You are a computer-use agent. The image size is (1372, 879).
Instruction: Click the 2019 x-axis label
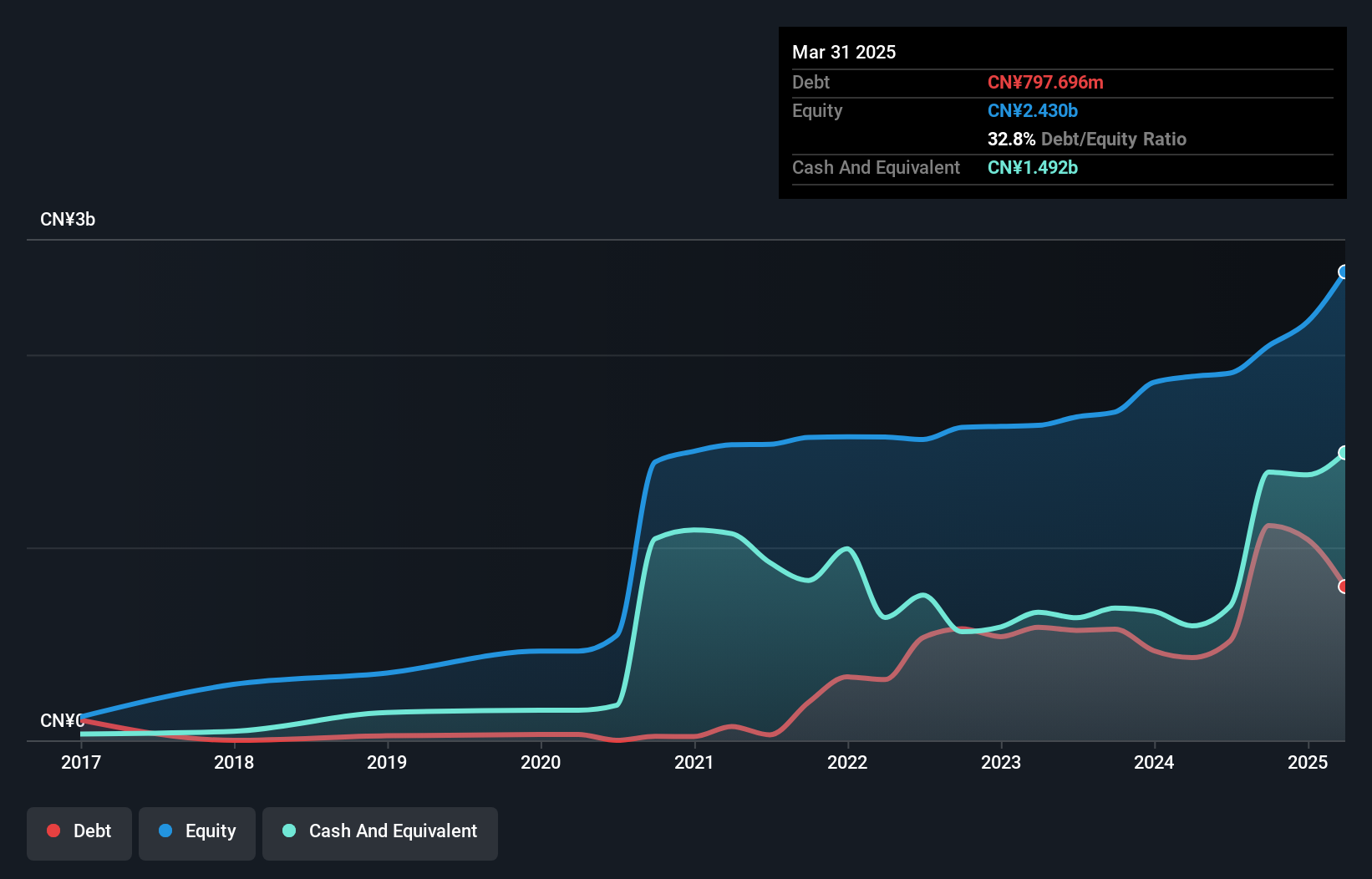[x=387, y=762]
